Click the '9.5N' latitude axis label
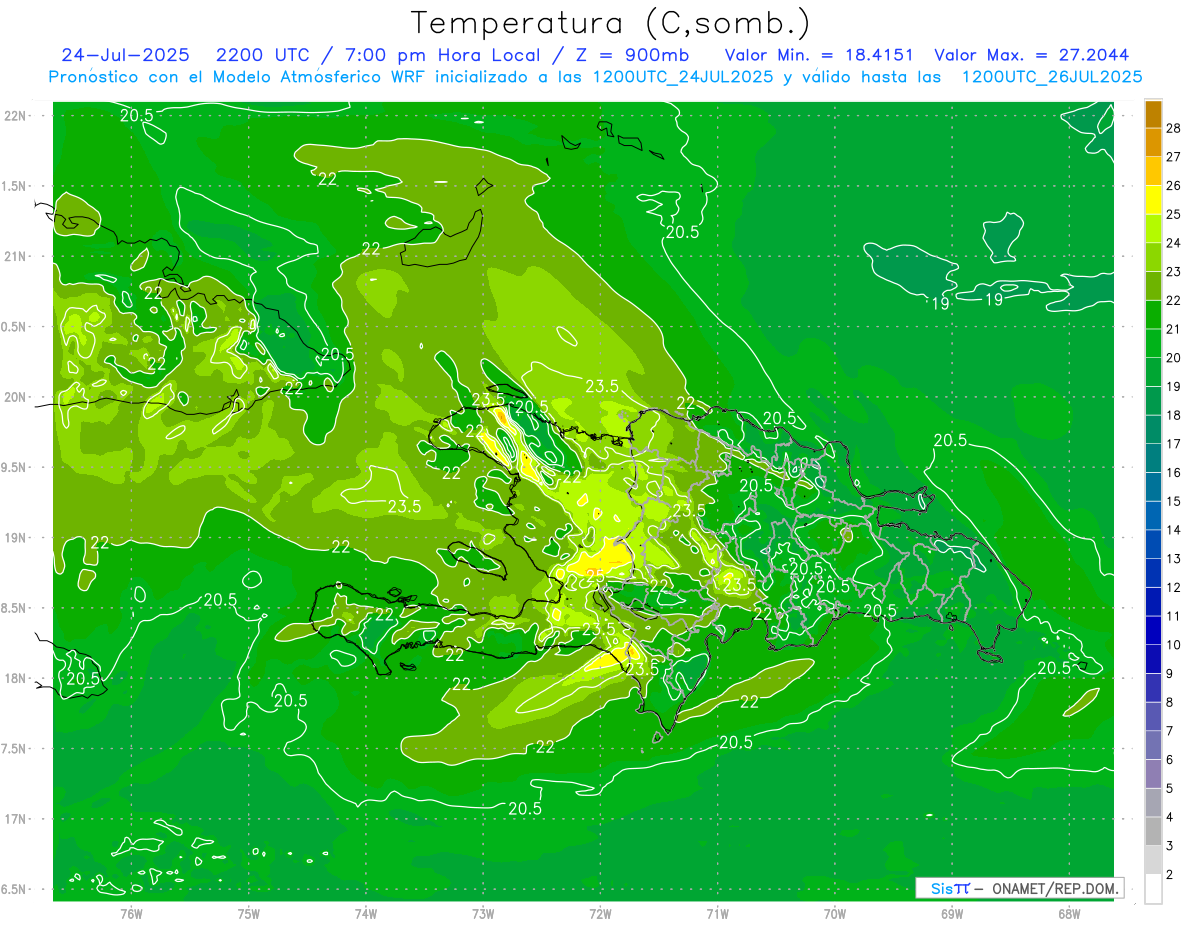 15,467
